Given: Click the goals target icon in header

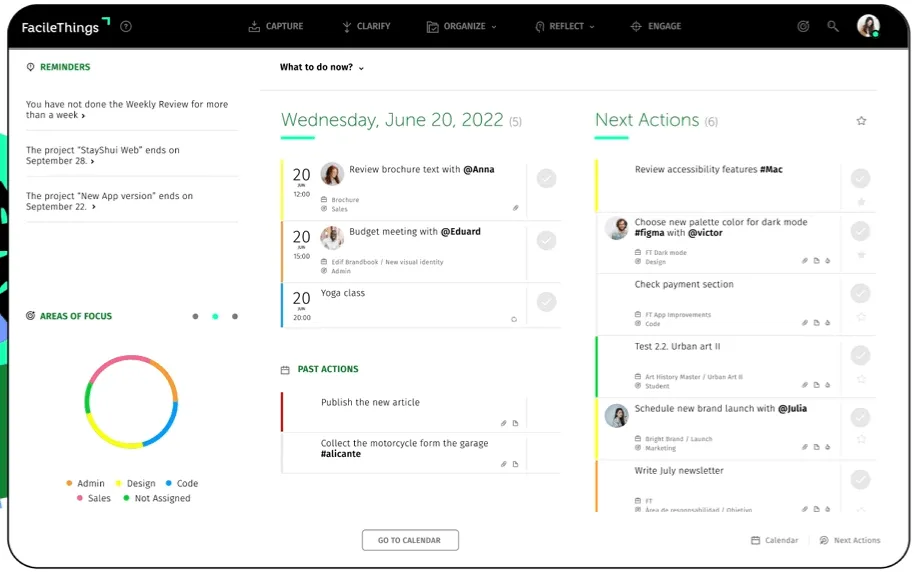Looking at the screenshot, I should [x=803, y=27].
